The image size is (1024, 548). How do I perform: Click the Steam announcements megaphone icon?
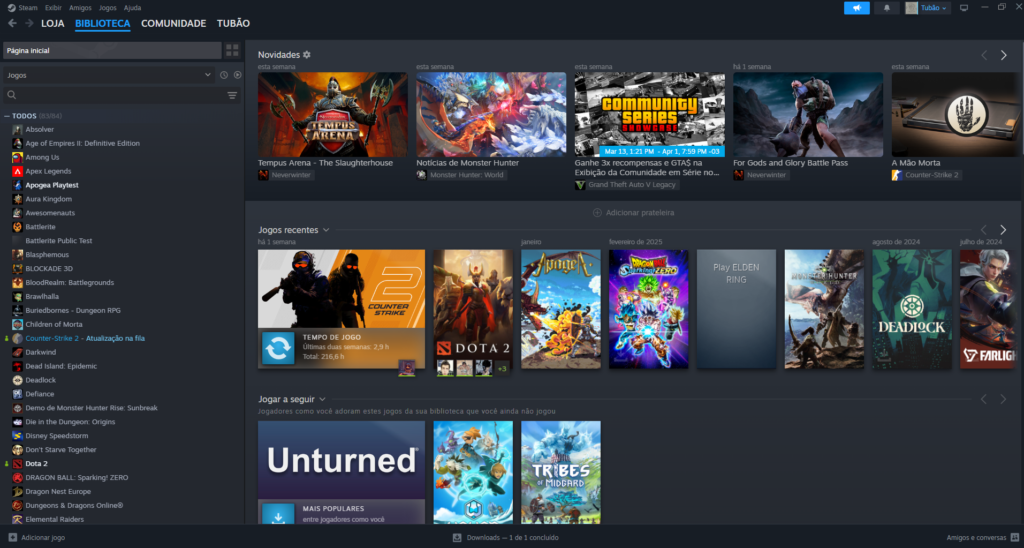click(x=856, y=8)
